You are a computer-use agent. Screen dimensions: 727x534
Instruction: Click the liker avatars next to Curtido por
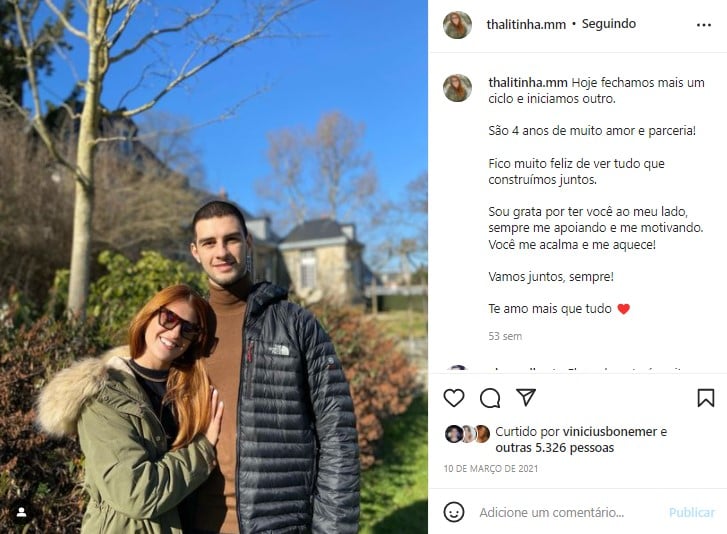[467, 434]
